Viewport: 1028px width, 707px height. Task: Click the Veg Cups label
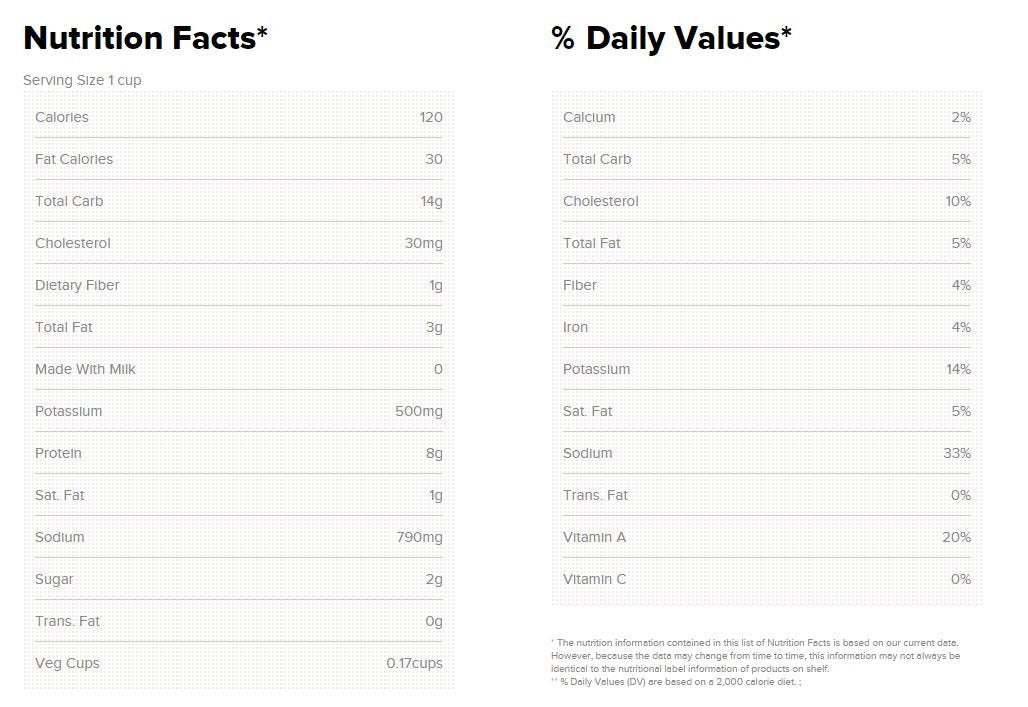tap(67, 663)
